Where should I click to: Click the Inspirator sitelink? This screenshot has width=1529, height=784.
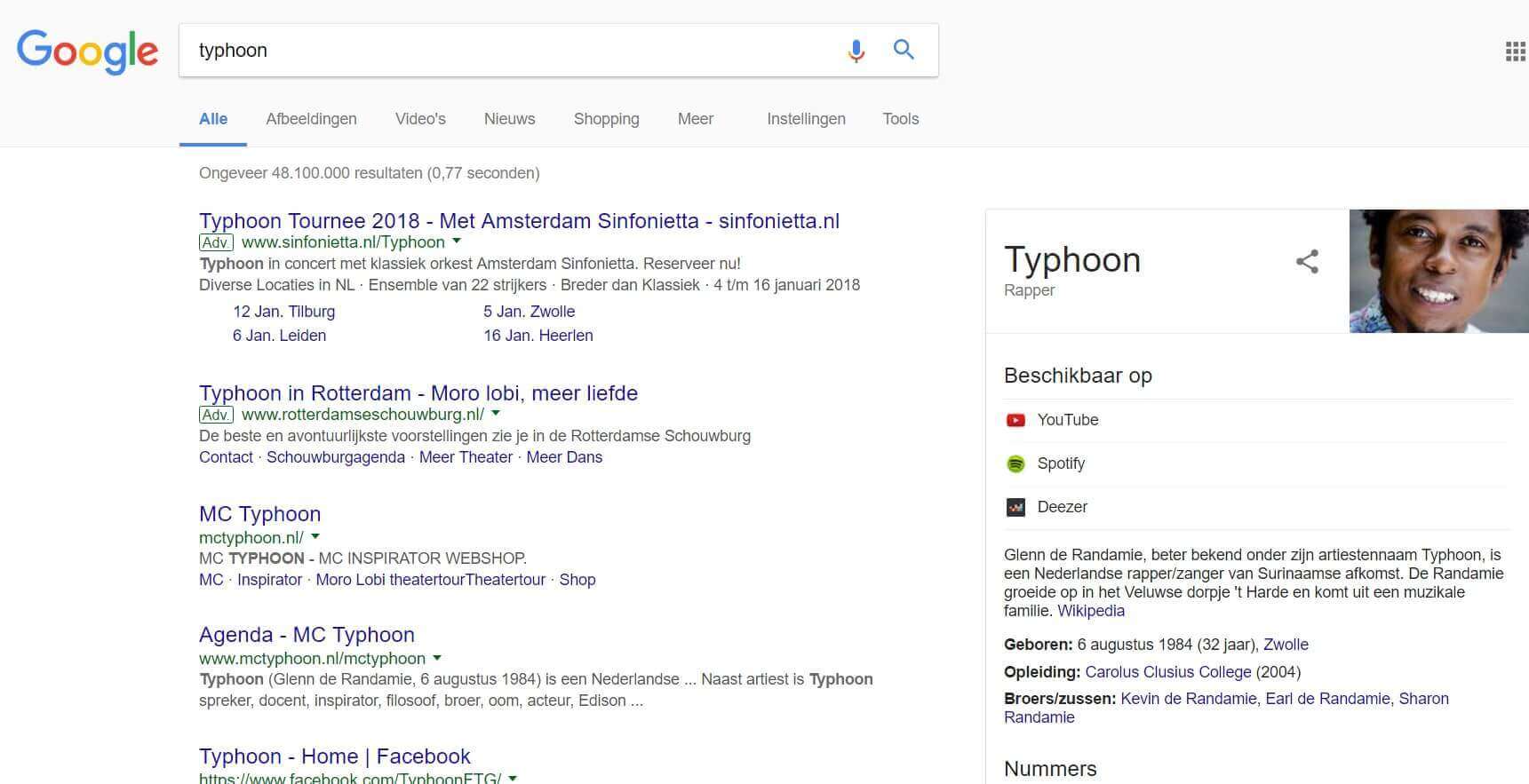pos(269,580)
